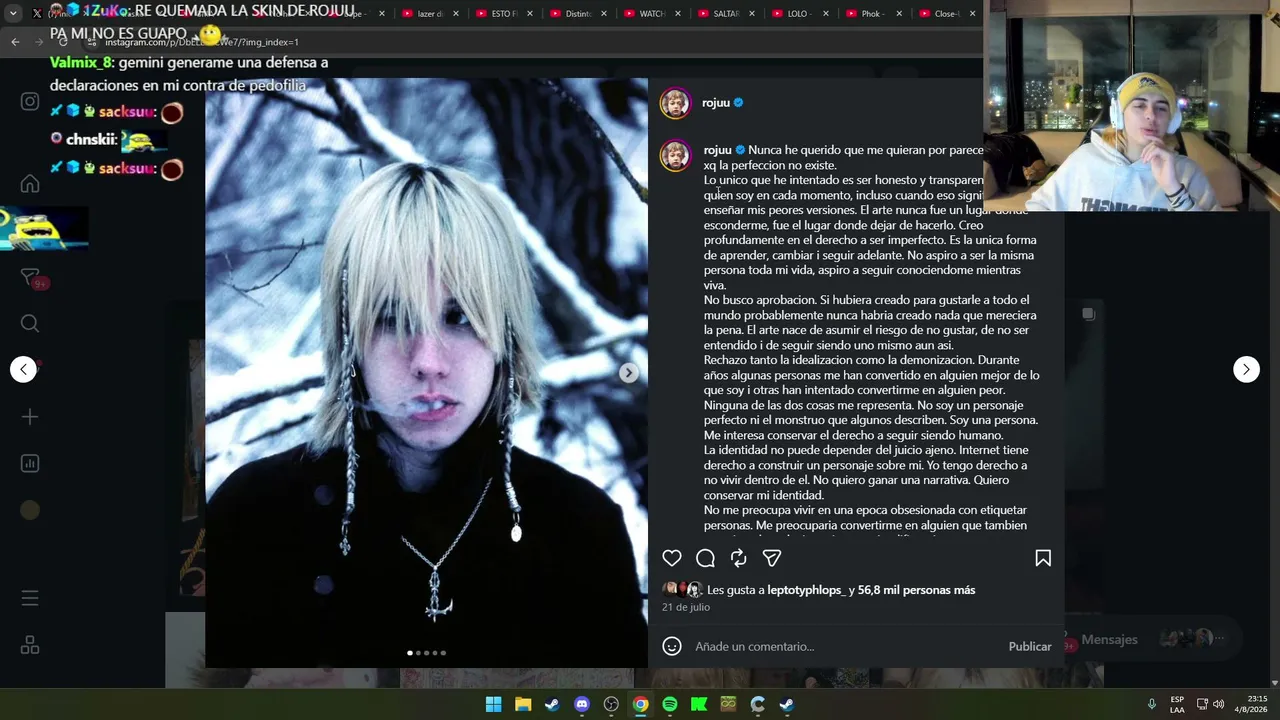Screen dimensions: 1280x720
Task: Close the LOLO browser tab
Action: [x=825, y=14]
